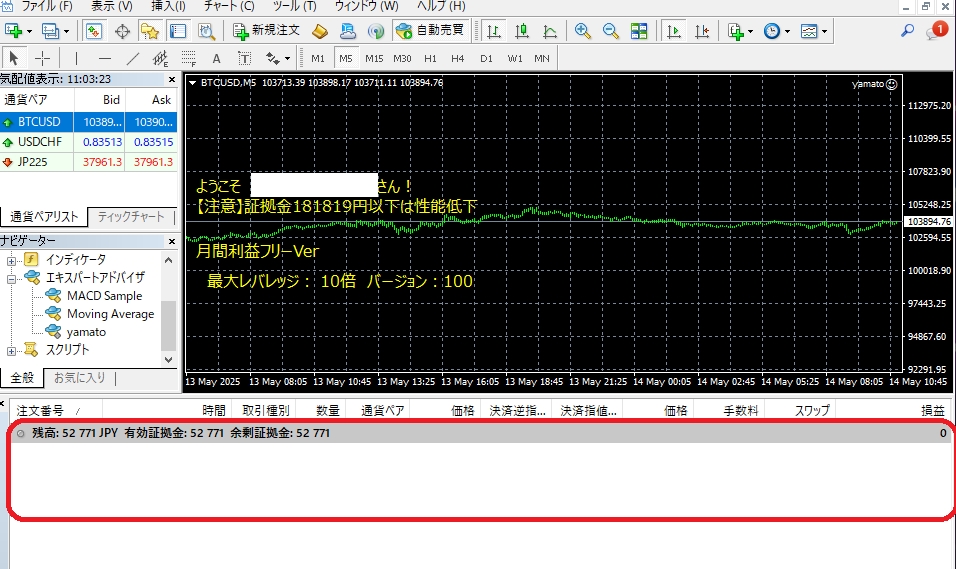
Task: Switch chart to candlestick display
Action: [x=521, y=31]
